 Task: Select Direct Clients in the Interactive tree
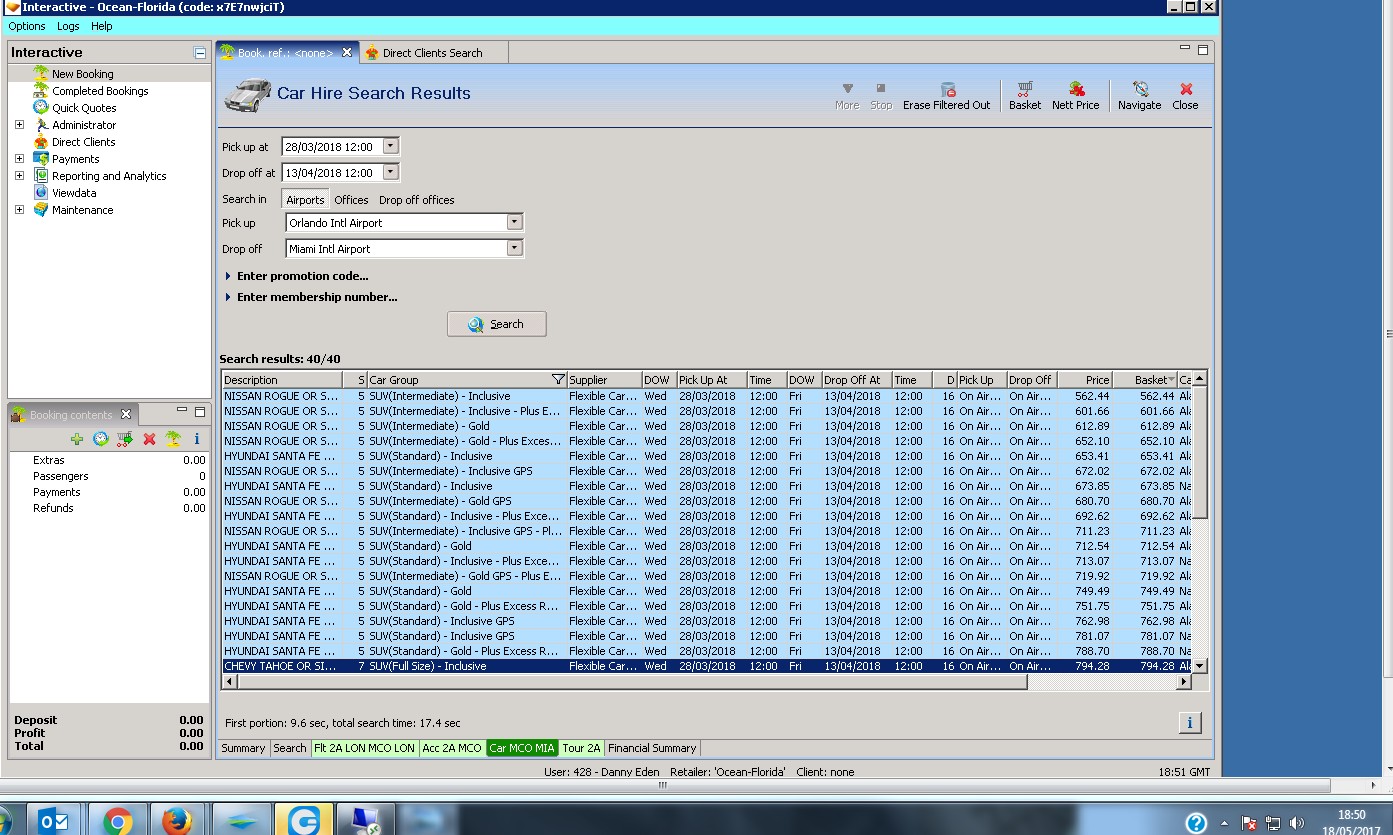point(83,142)
